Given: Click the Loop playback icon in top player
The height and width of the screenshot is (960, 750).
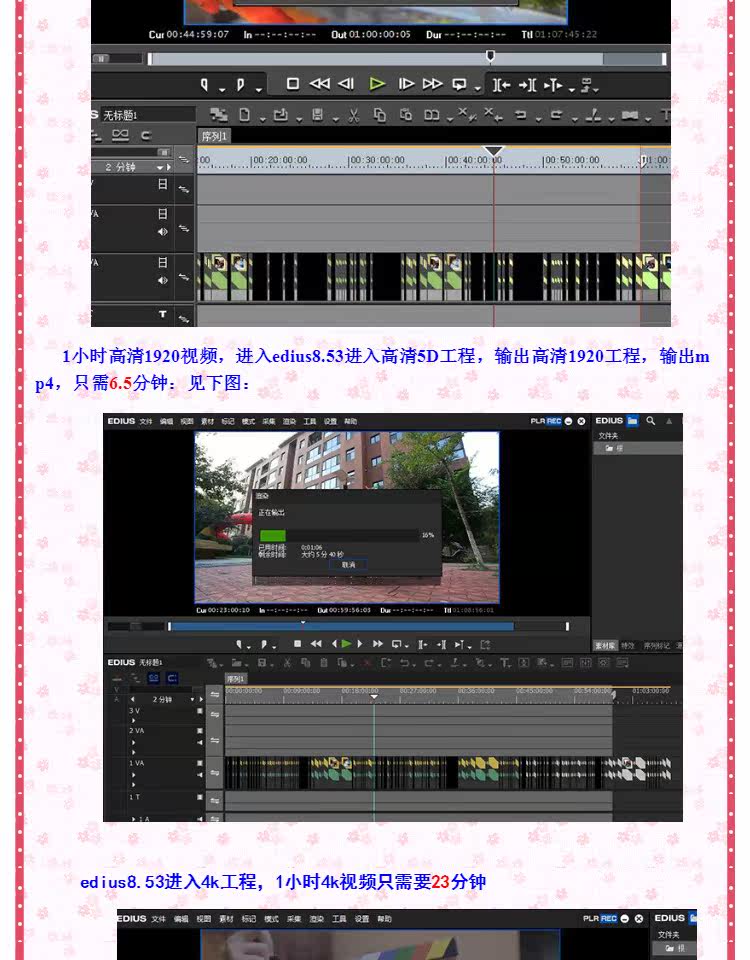Looking at the screenshot, I should 459,84.
